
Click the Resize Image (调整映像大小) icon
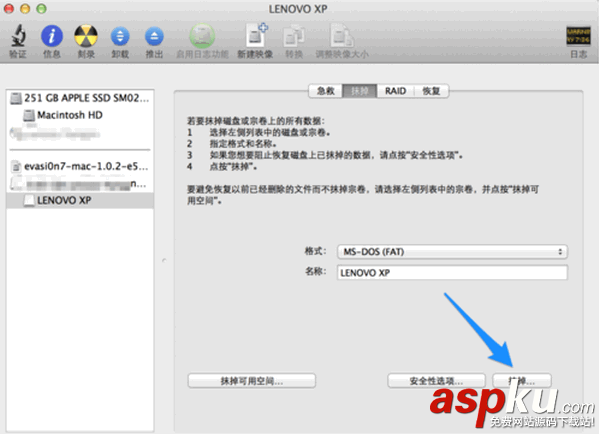[x=342, y=36]
